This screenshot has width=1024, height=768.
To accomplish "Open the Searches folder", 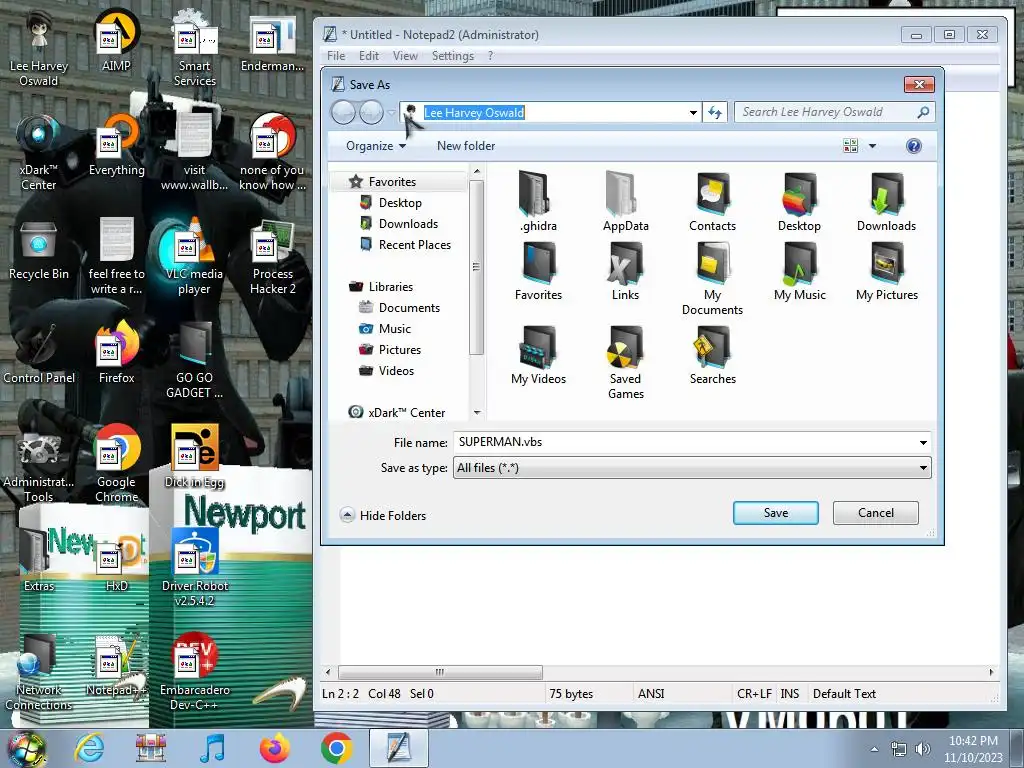I will point(712,355).
